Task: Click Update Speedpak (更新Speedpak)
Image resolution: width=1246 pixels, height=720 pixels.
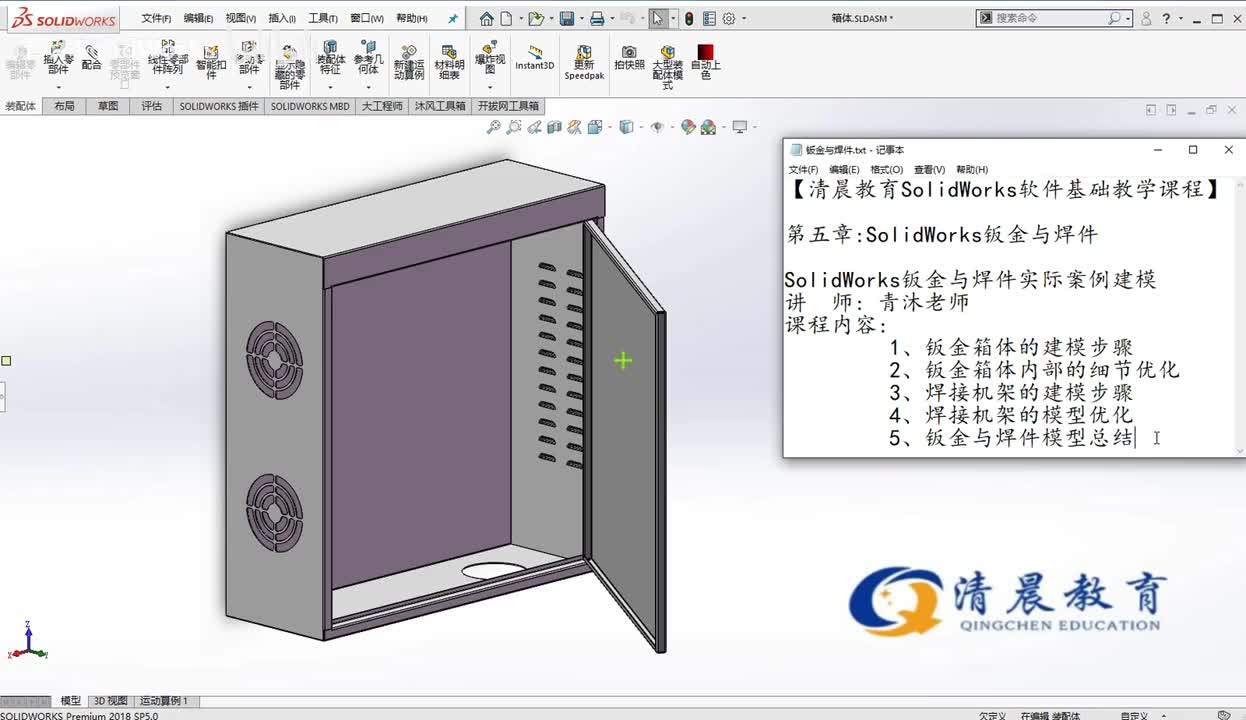Action: click(584, 63)
